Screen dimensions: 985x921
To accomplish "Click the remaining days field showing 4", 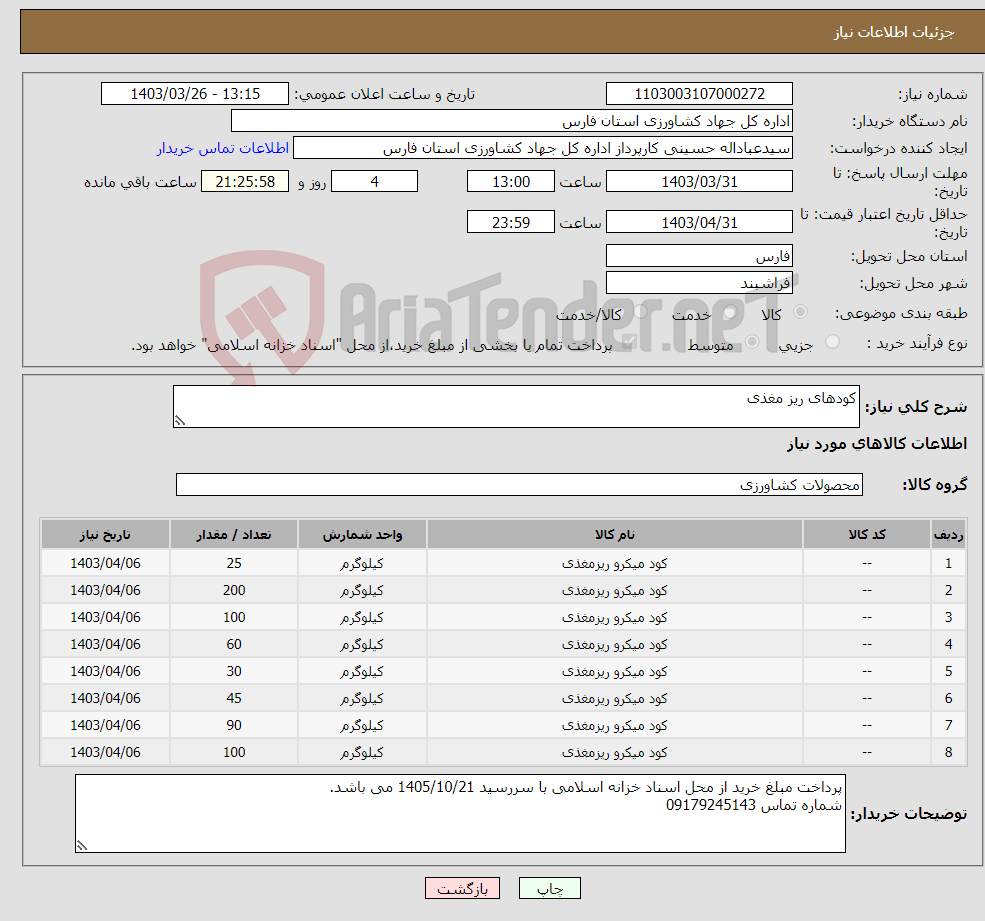I will click(x=374, y=182).
